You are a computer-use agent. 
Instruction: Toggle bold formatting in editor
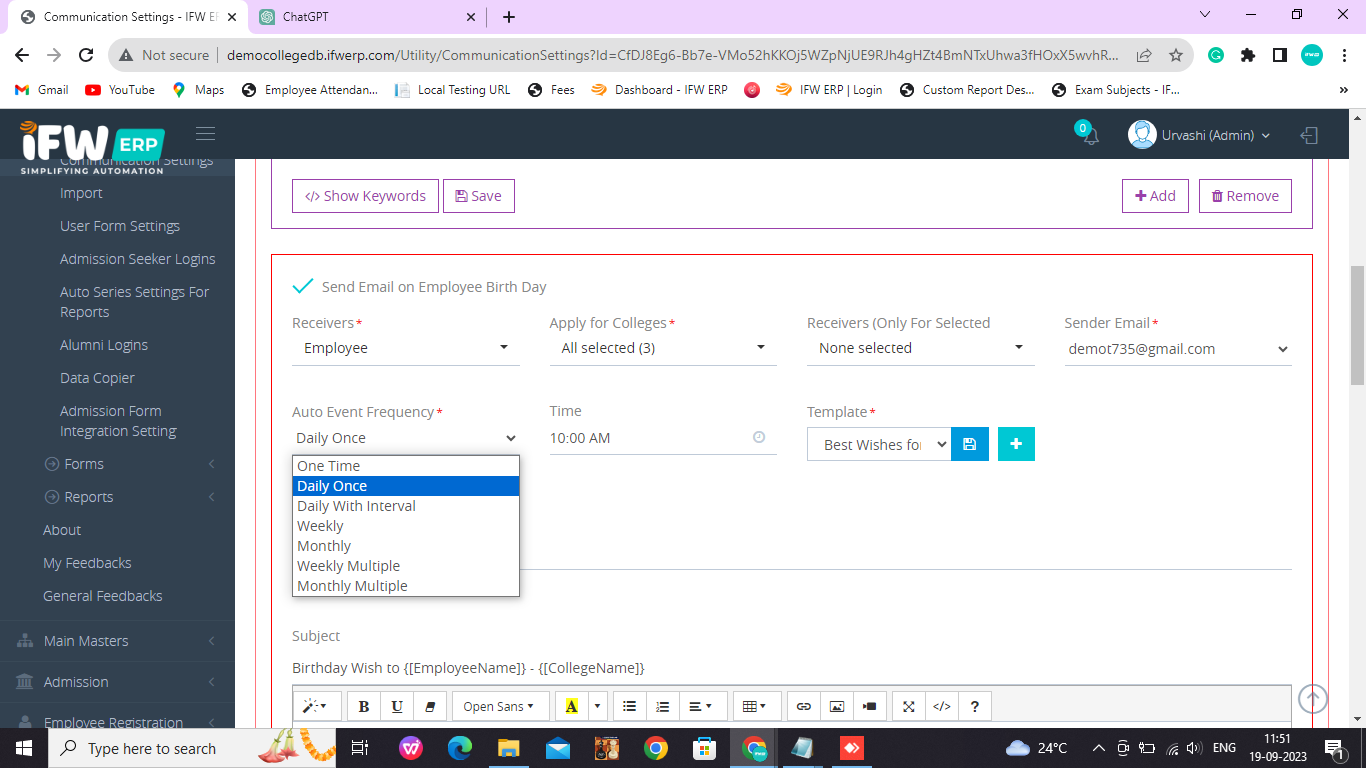(364, 706)
